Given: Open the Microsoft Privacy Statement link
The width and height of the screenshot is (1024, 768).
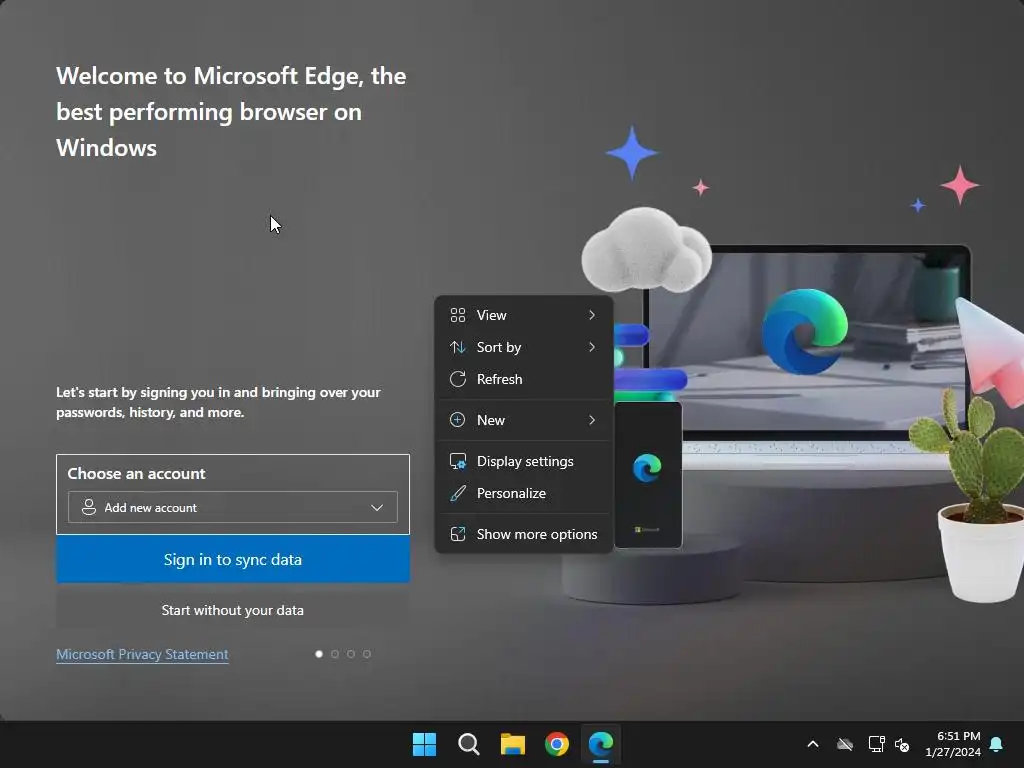Looking at the screenshot, I should pyautogui.click(x=142, y=654).
